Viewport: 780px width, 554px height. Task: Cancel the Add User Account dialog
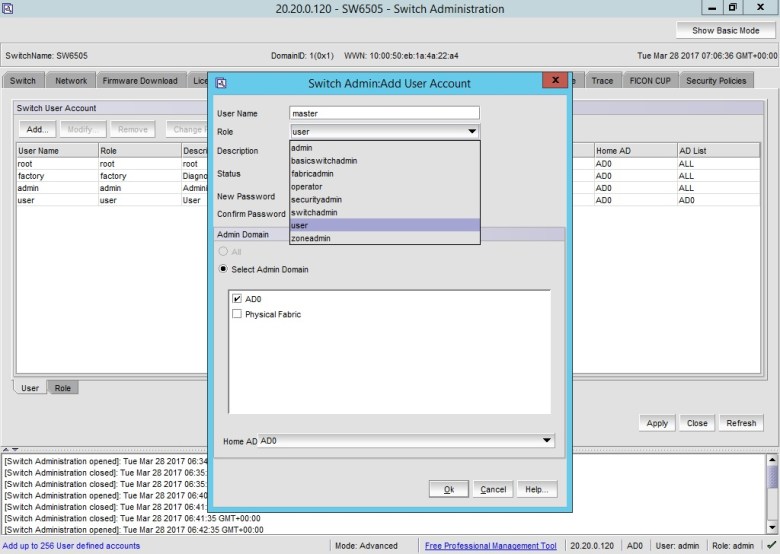pyautogui.click(x=492, y=490)
